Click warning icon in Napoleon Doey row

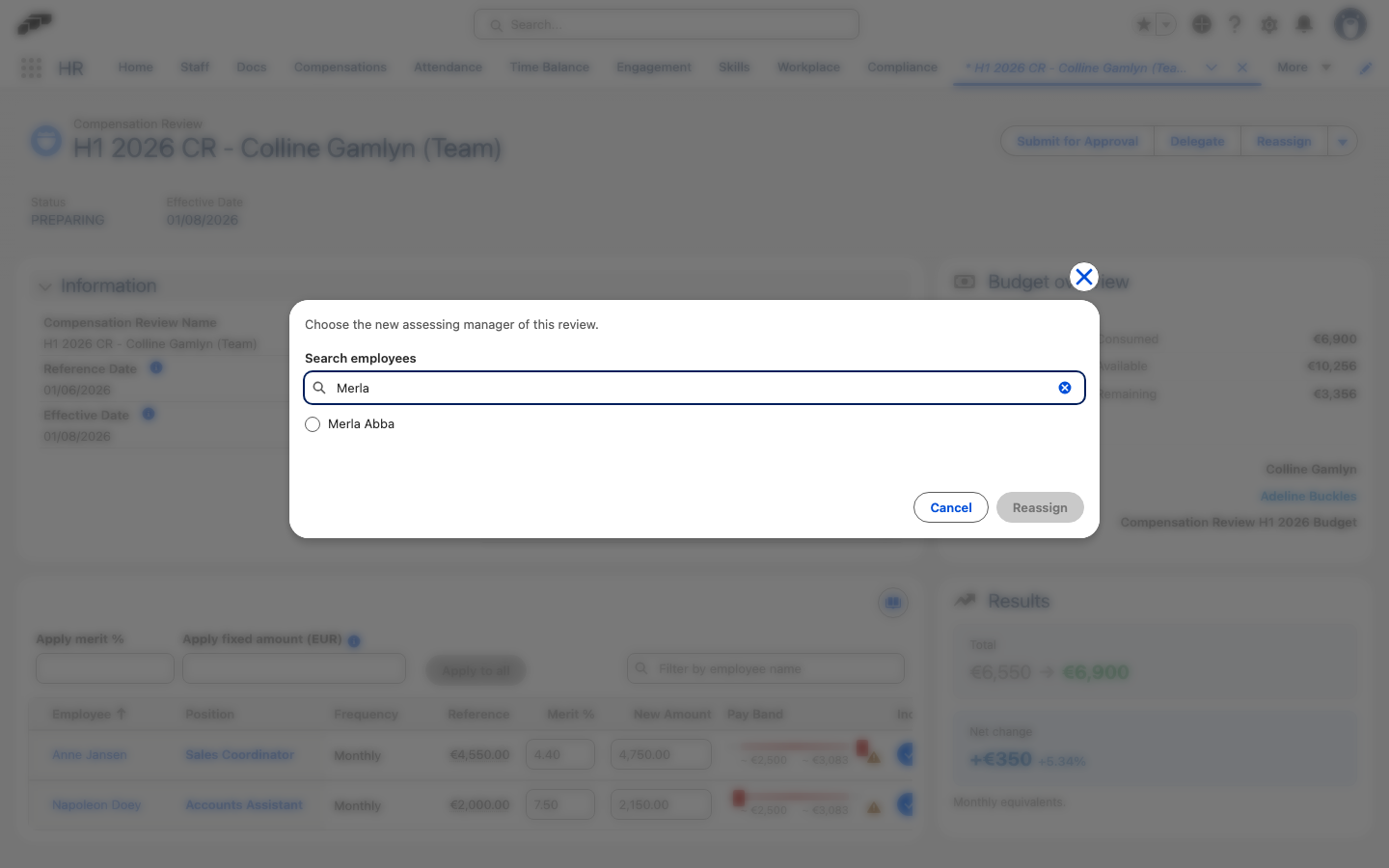click(874, 808)
